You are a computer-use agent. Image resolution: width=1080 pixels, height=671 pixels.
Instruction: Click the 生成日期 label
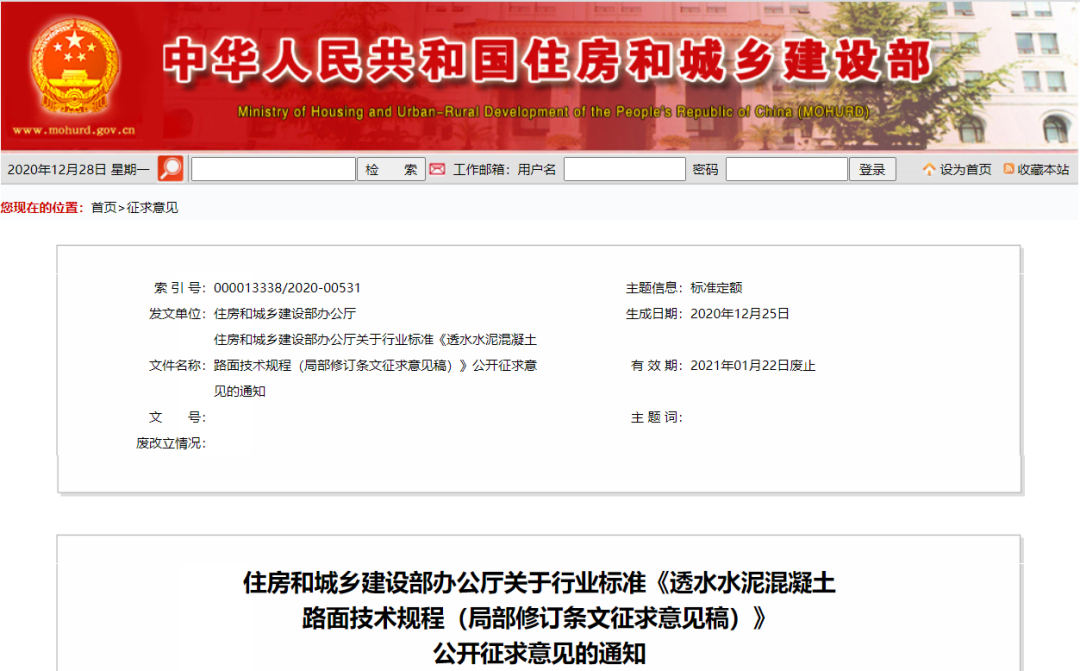pyautogui.click(x=654, y=313)
